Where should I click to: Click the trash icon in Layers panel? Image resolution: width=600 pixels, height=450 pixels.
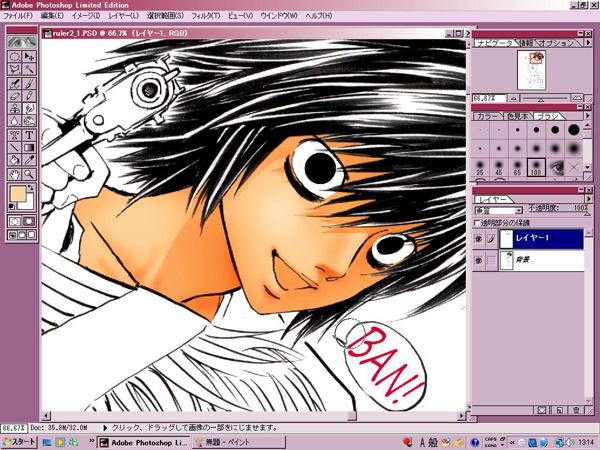point(576,410)
